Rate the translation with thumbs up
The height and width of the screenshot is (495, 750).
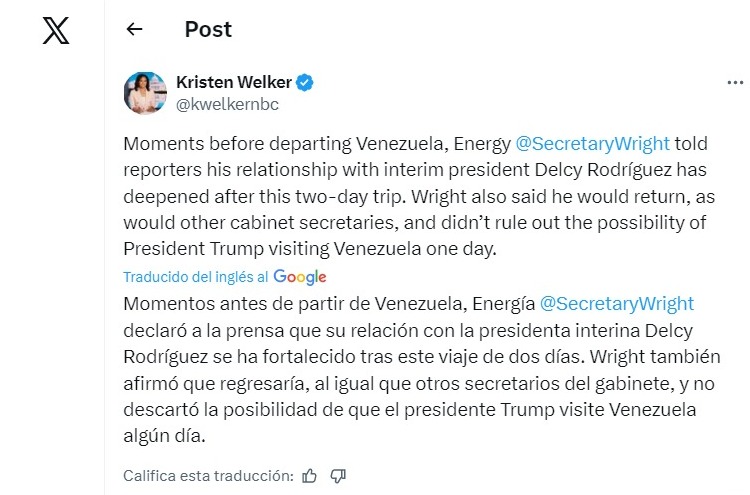[x=309, y=476]
